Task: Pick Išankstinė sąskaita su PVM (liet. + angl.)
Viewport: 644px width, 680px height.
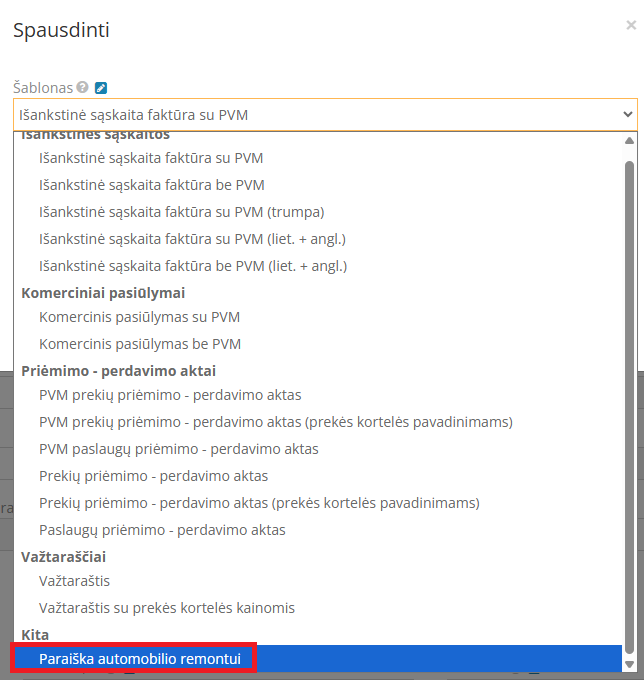Action: [192, 239]
